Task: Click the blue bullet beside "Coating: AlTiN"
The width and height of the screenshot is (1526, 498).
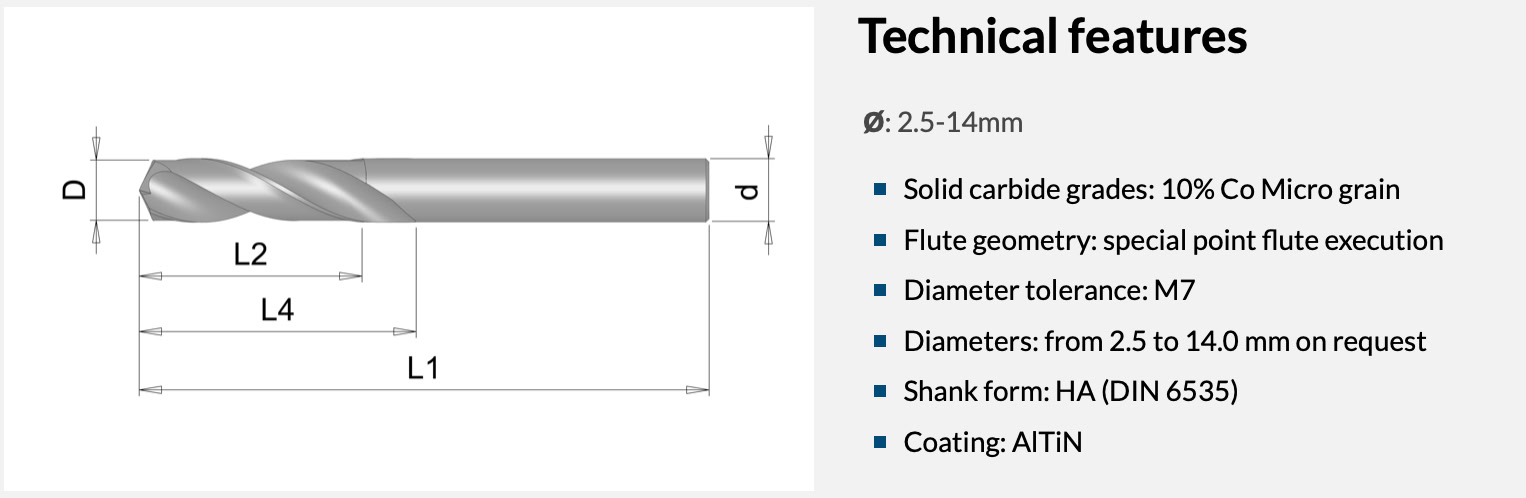Action: click(x=880, y=442)
